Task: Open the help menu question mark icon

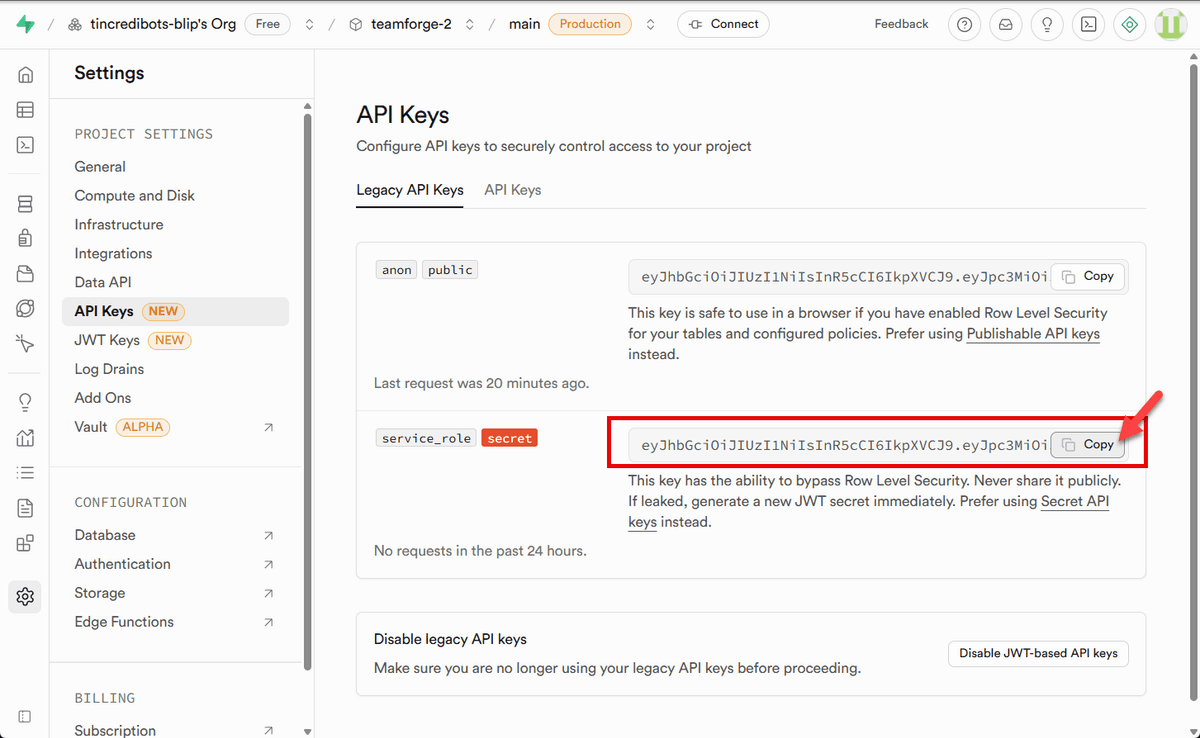Action: click(964, 24)
